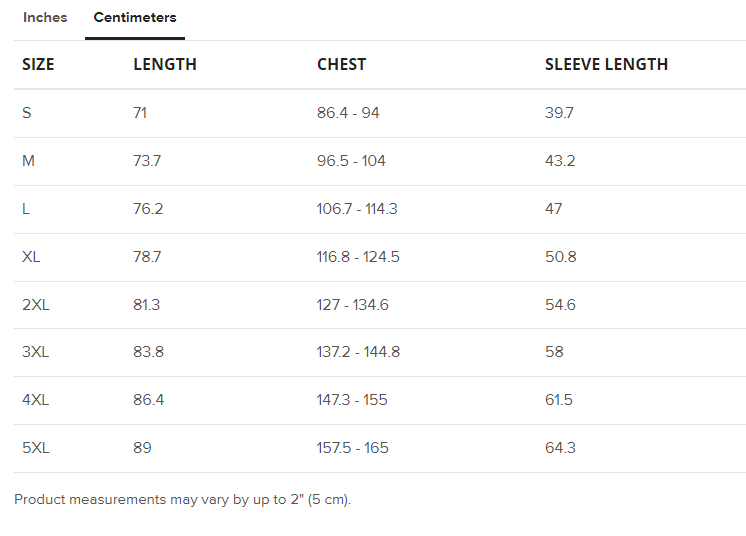
Task: Select the Centimeters tab
Action: (135, 18)
